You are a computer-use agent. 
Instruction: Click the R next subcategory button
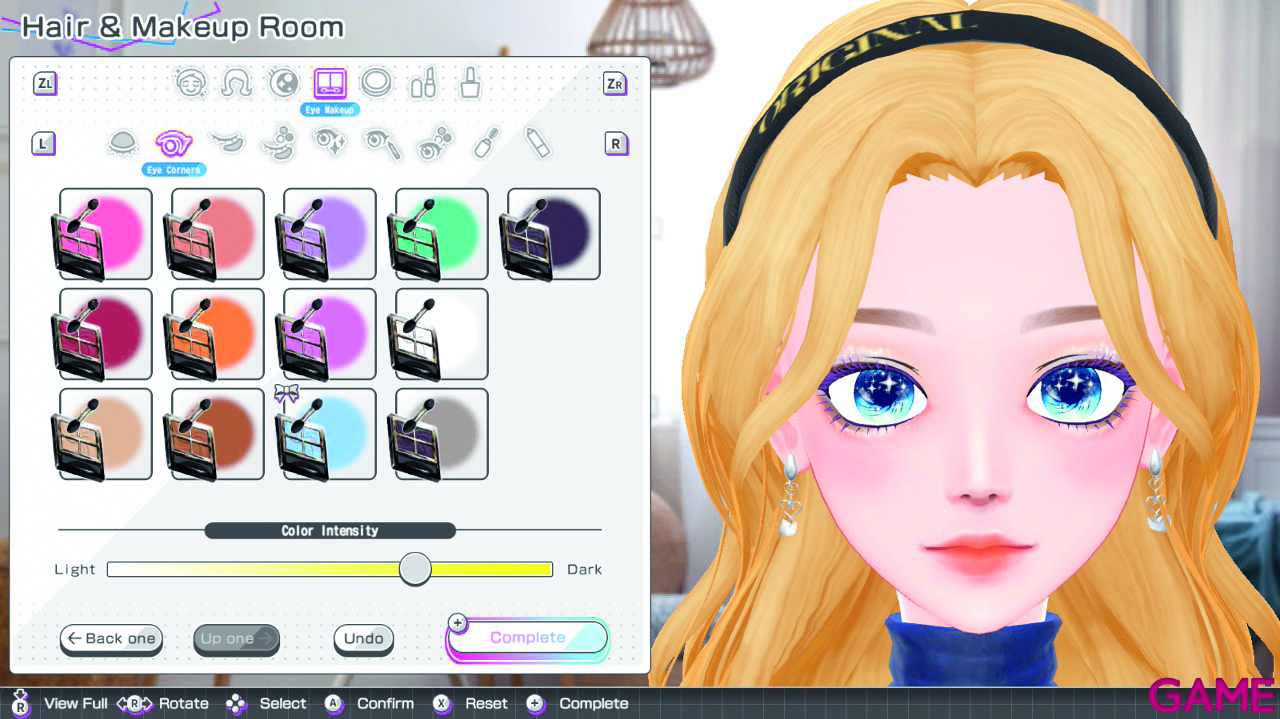[x=616, y=144]
